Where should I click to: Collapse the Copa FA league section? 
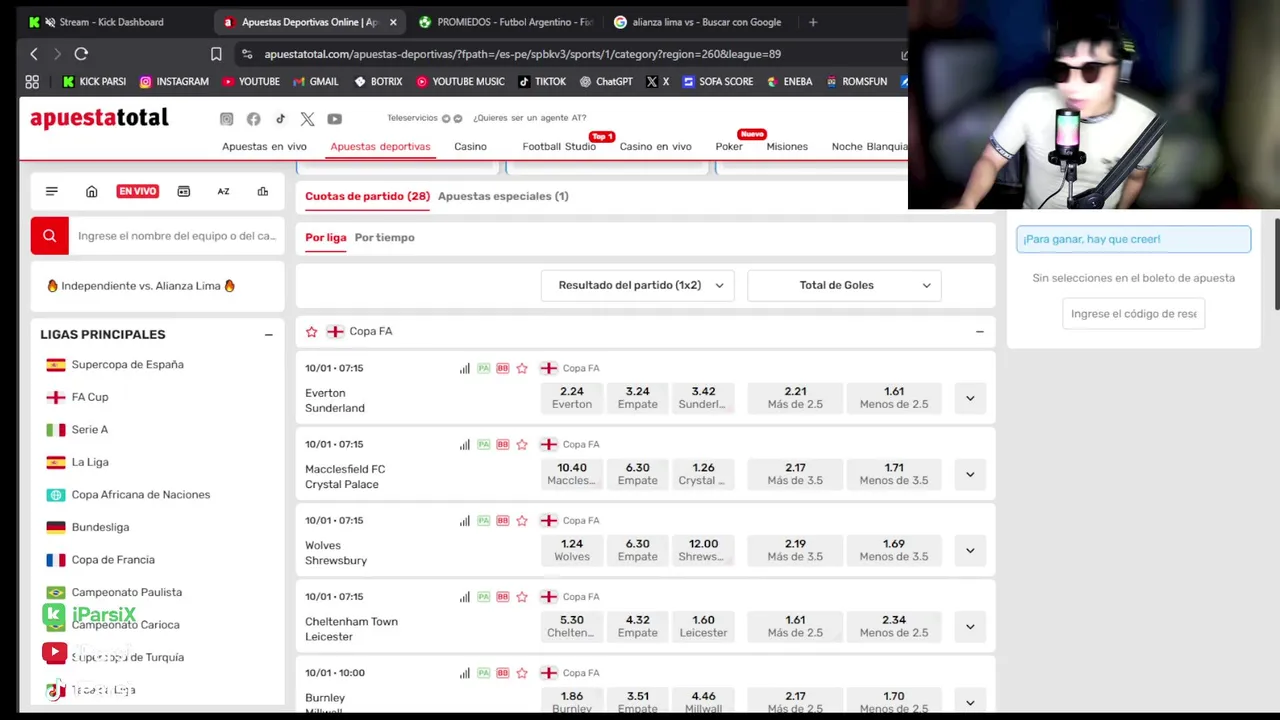979,331
